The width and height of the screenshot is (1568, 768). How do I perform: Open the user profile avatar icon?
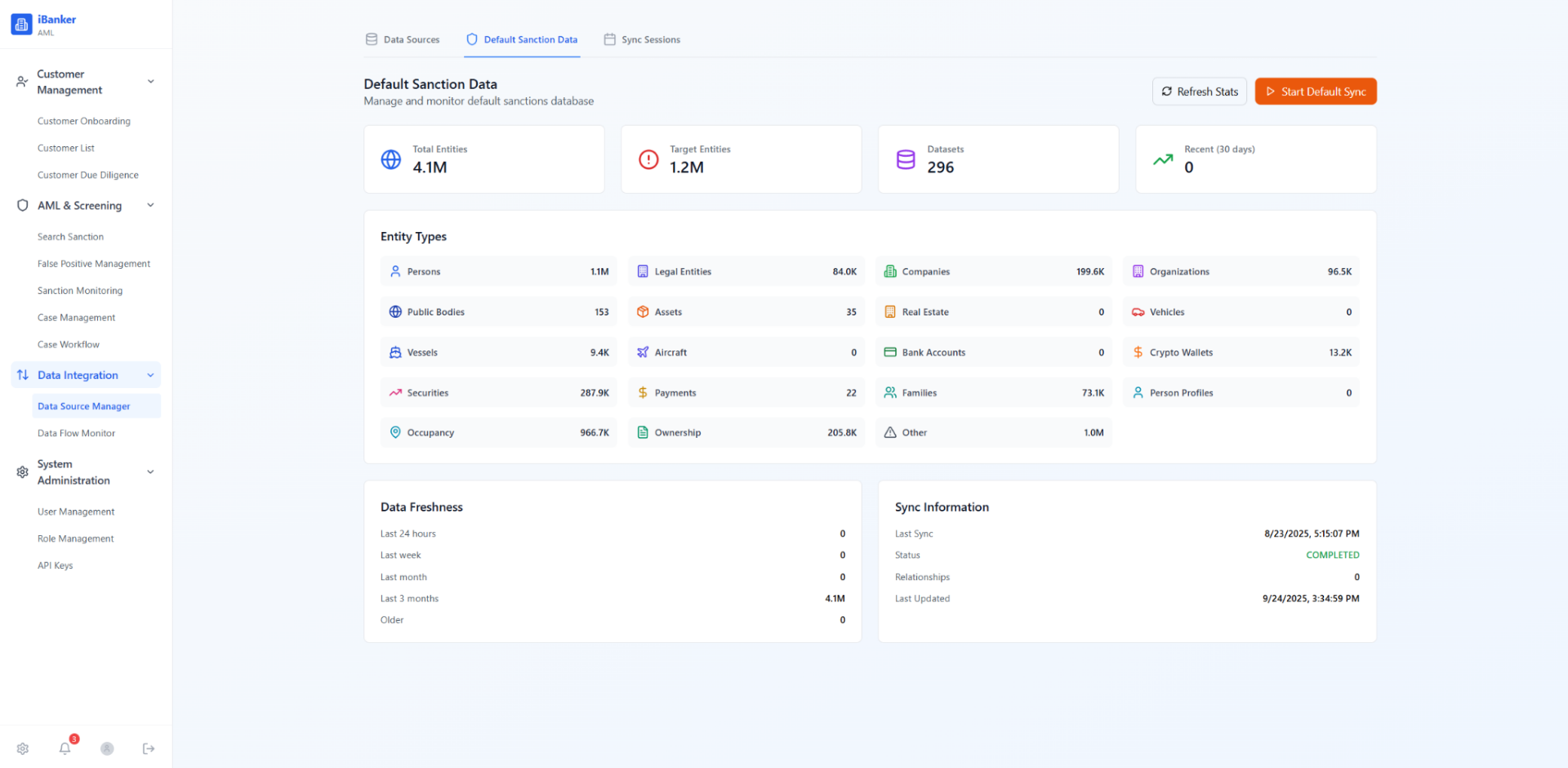point(107,748)
